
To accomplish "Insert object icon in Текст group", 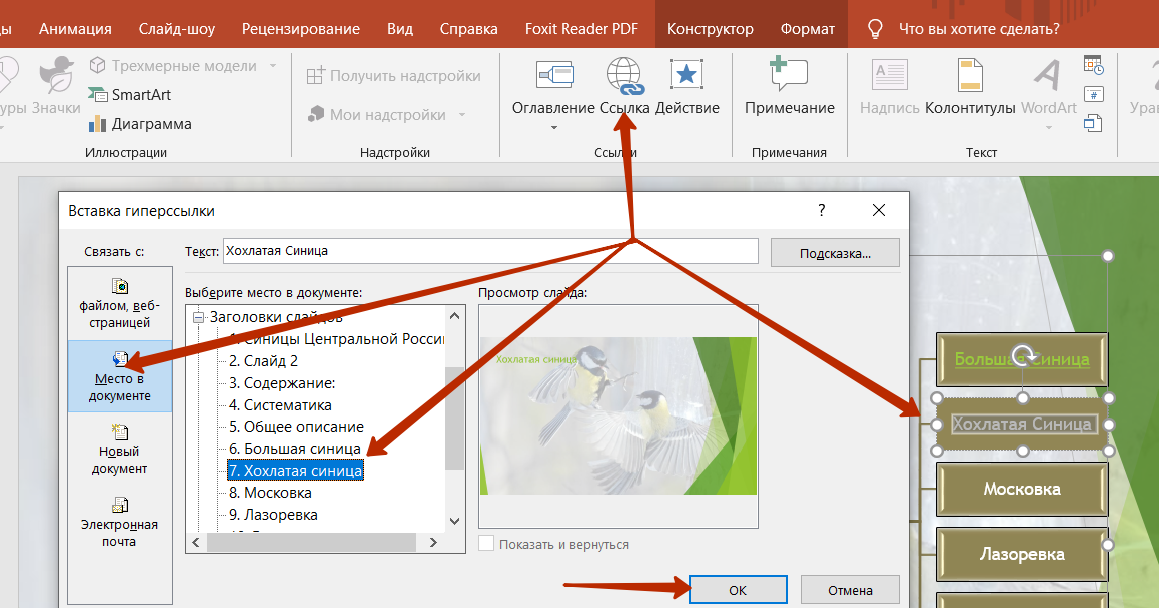I will tap(1093, 123).
